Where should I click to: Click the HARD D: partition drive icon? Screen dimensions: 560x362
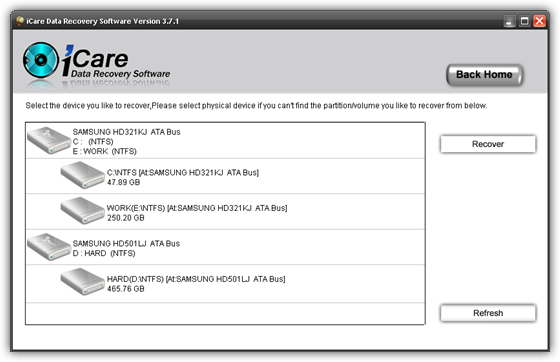pyautogui.click(x=82, y=282)
